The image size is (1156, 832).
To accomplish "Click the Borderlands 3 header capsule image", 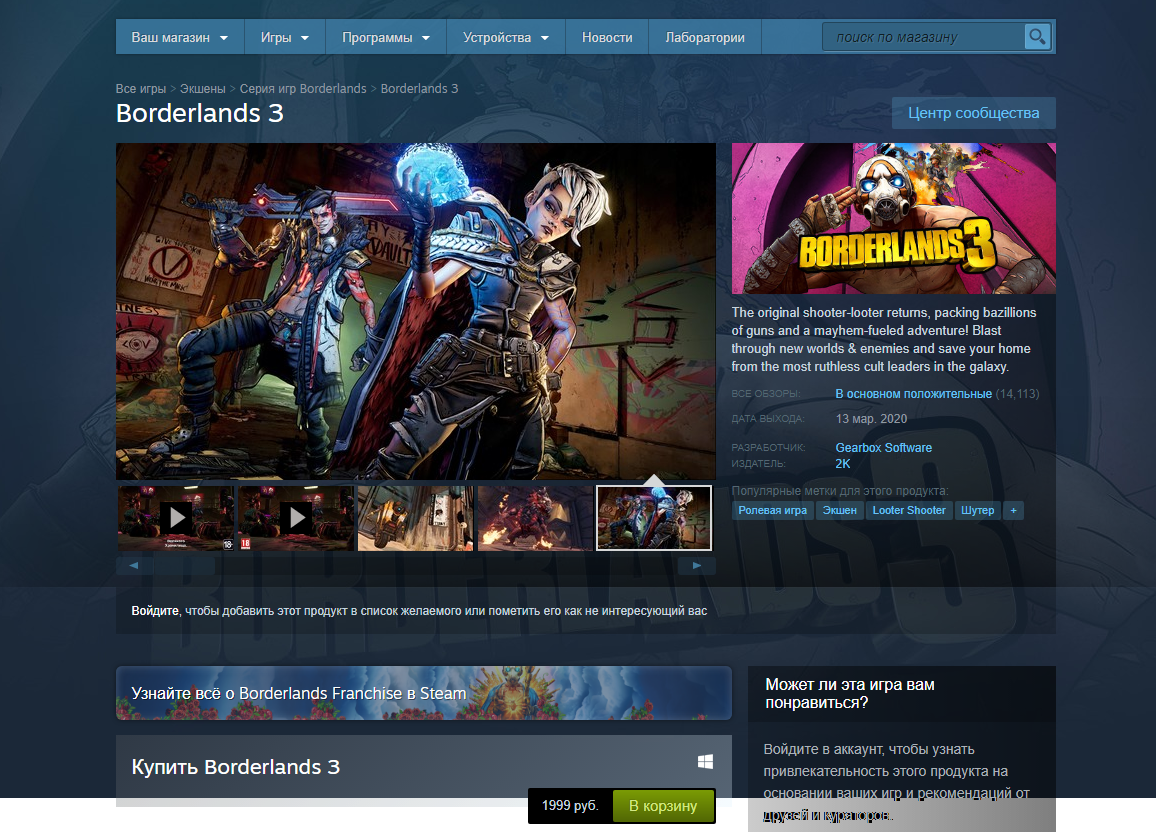I will pyautogui.click(x=894, y=218).
